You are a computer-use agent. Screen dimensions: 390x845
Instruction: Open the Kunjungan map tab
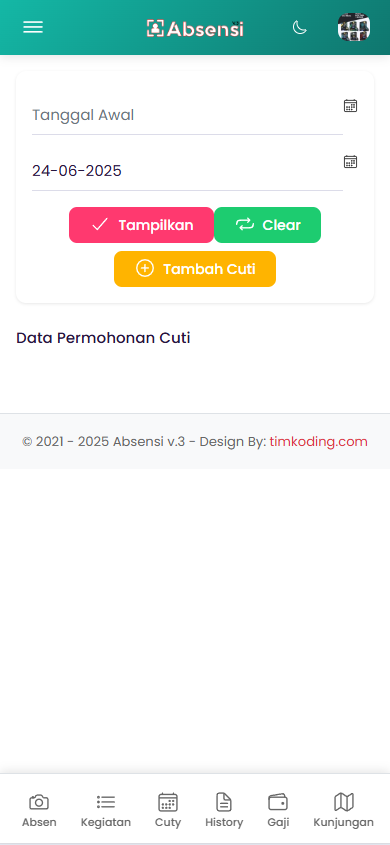(344, 810)
